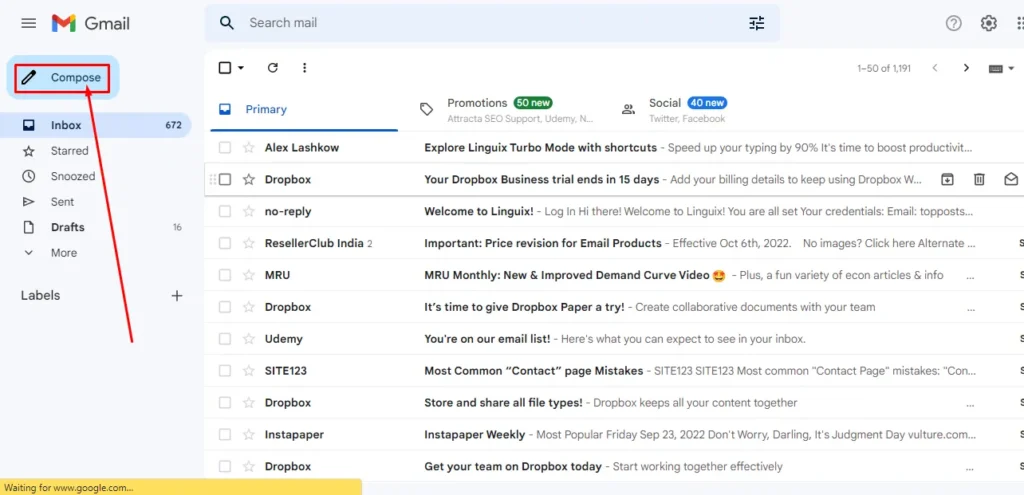Click in the Search mail field
Viewport: 1024px width, 495px height.
[x=492, y=23]
